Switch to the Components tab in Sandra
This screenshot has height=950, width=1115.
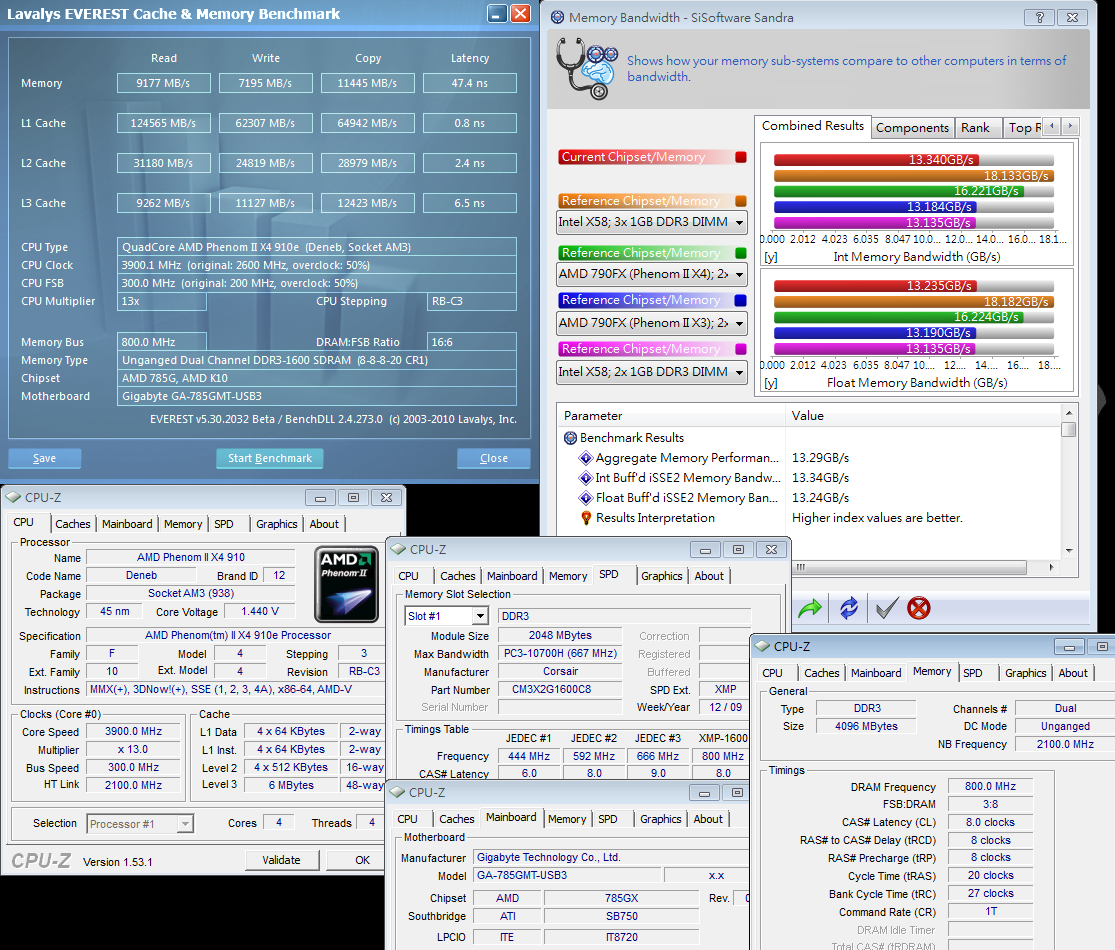pyautogui.click(x=912, y=127)
